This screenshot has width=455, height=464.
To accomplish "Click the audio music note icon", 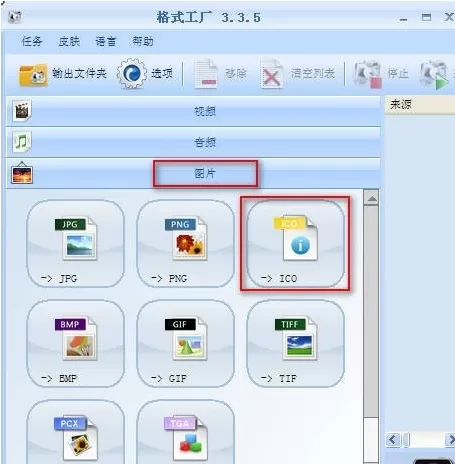I will [x=22, y=142].
